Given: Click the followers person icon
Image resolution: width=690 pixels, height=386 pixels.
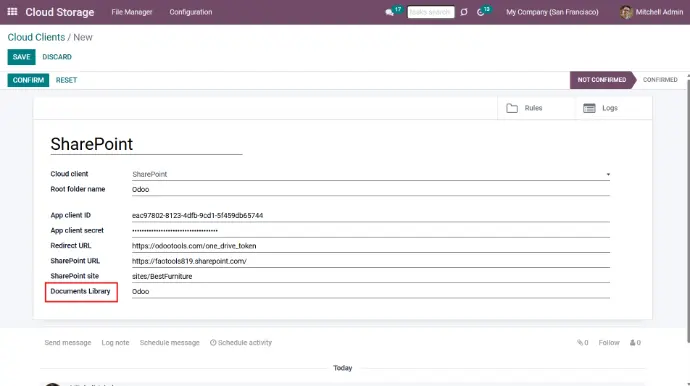Looking at the screenshot, I should [x=632, y=342].
